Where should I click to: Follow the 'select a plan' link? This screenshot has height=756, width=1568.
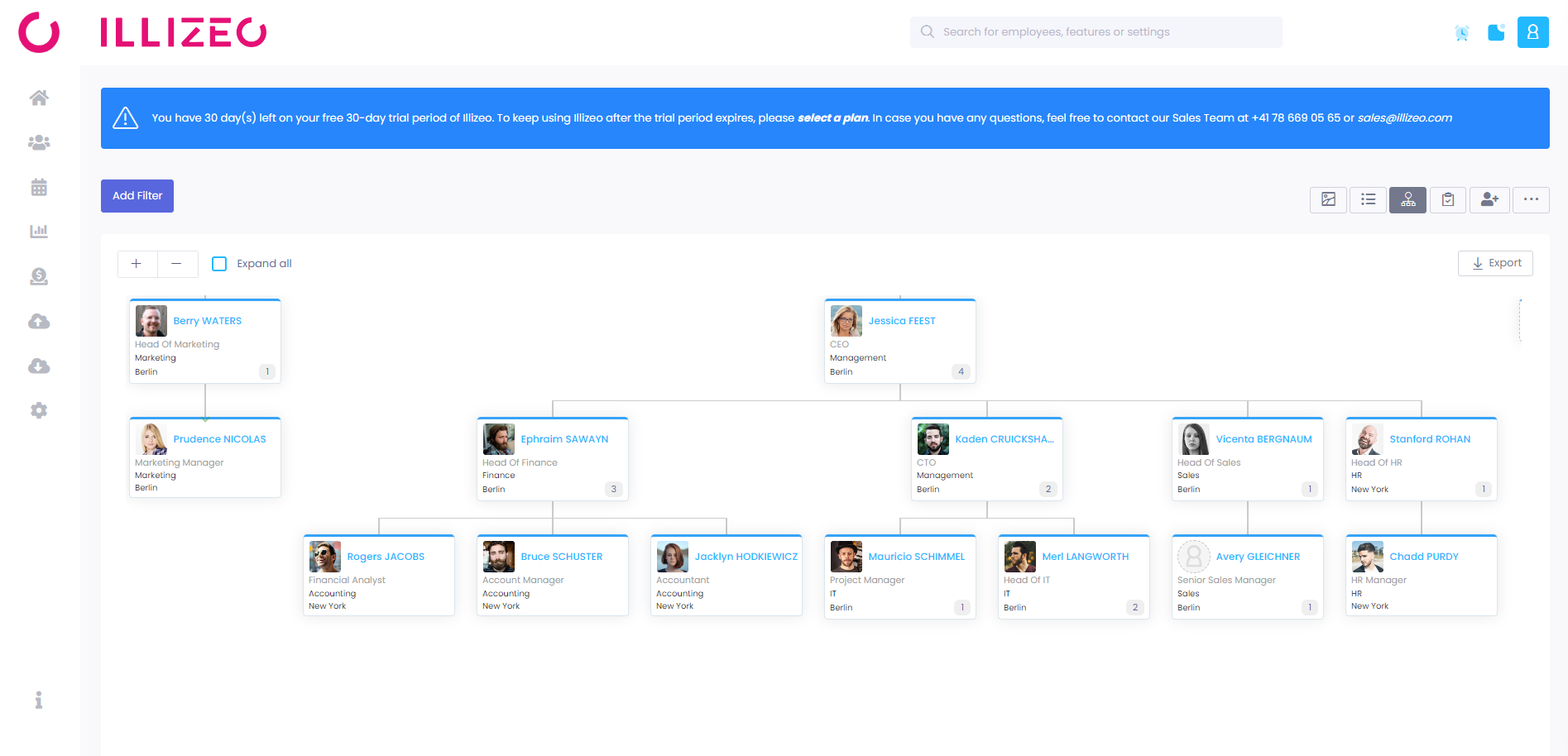(832, 118)
